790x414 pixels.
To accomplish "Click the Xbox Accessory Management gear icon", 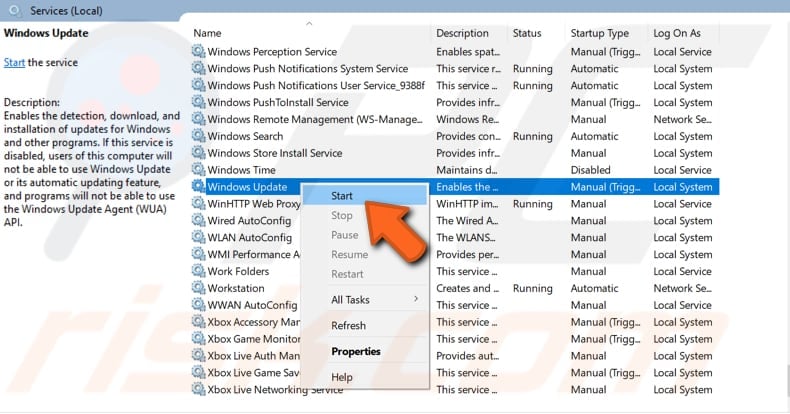I will pos(199,321).
